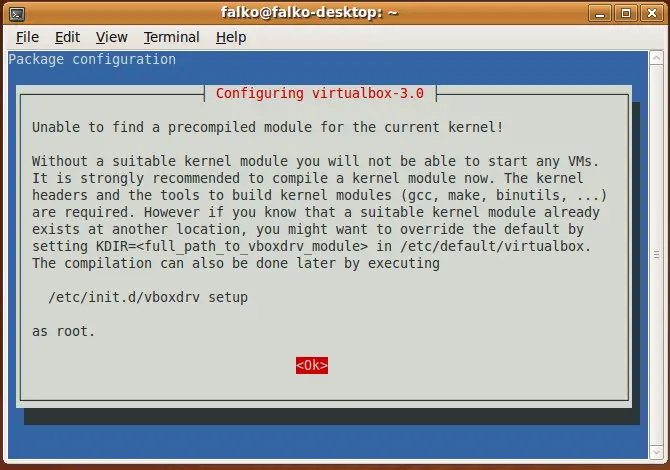The height and width of the screenshot is (470, 670).
Task: Click the scrollbar down arrow
Action: coord(656,452)
